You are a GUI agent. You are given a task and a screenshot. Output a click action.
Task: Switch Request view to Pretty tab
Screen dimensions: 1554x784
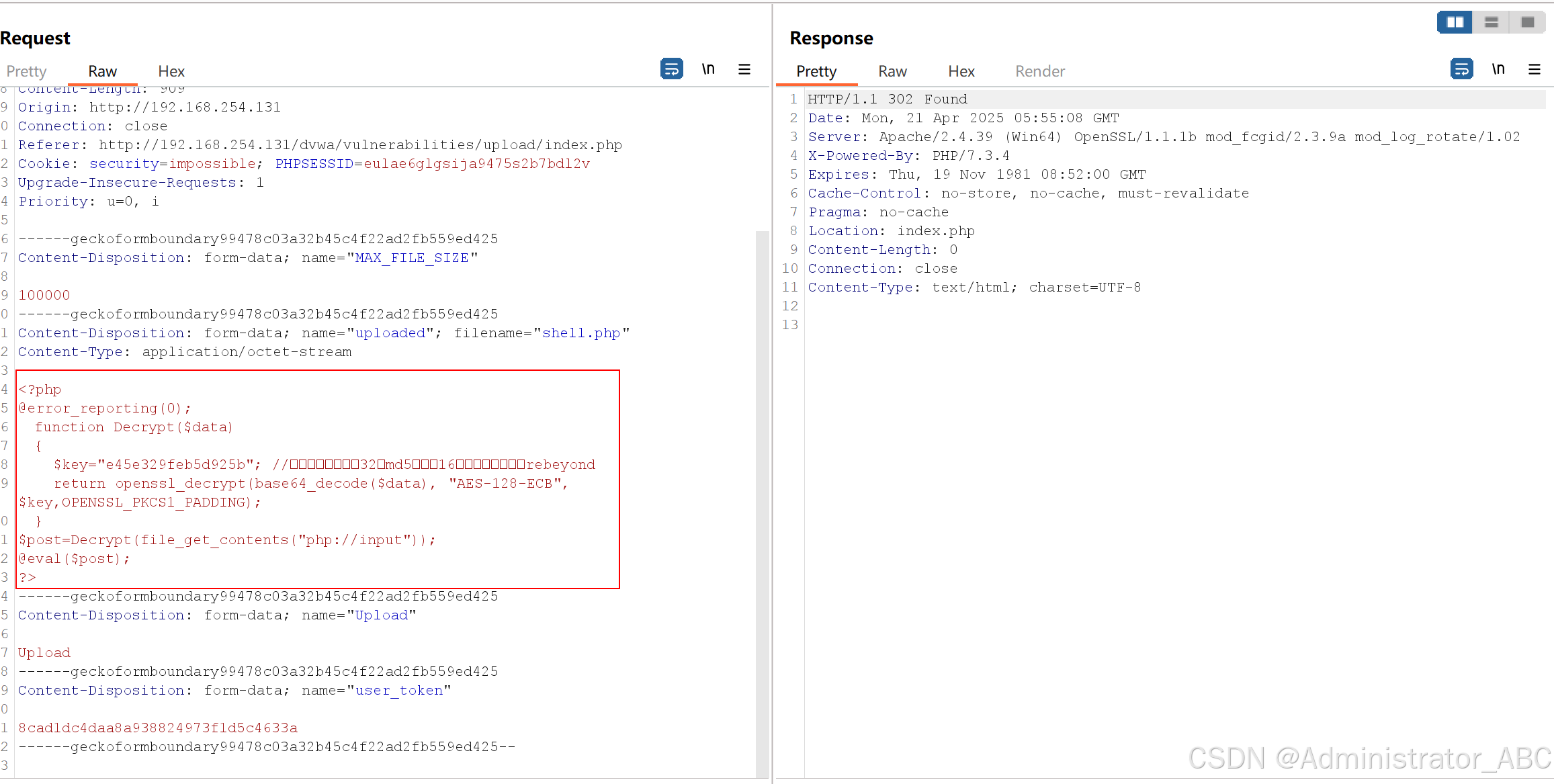[26, 71]
